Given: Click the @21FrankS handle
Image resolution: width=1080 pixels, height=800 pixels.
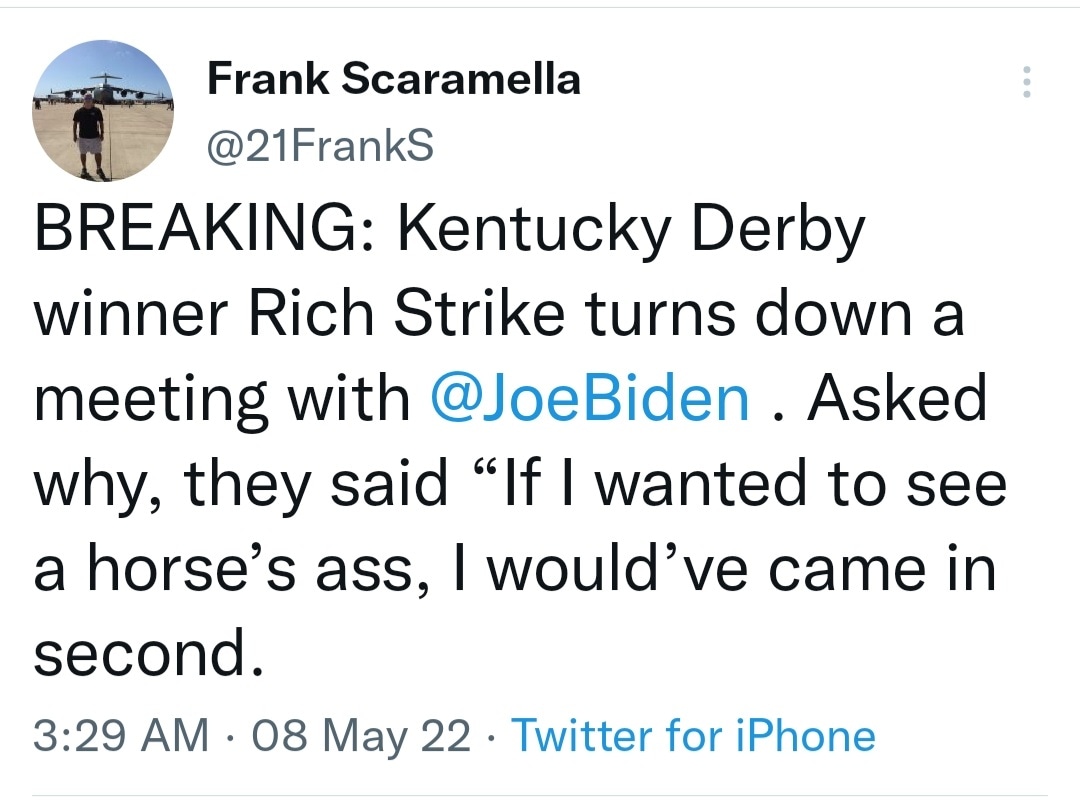Looking at the screenshot, I should (x=320, y=146).
